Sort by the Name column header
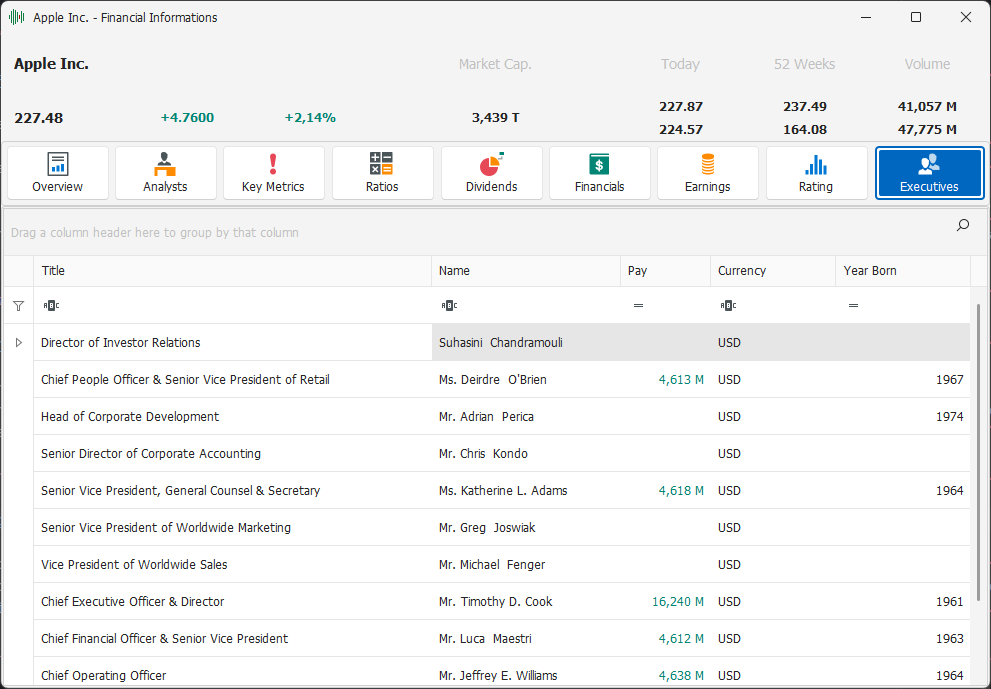991x689 pixels. tap(526, 271)
